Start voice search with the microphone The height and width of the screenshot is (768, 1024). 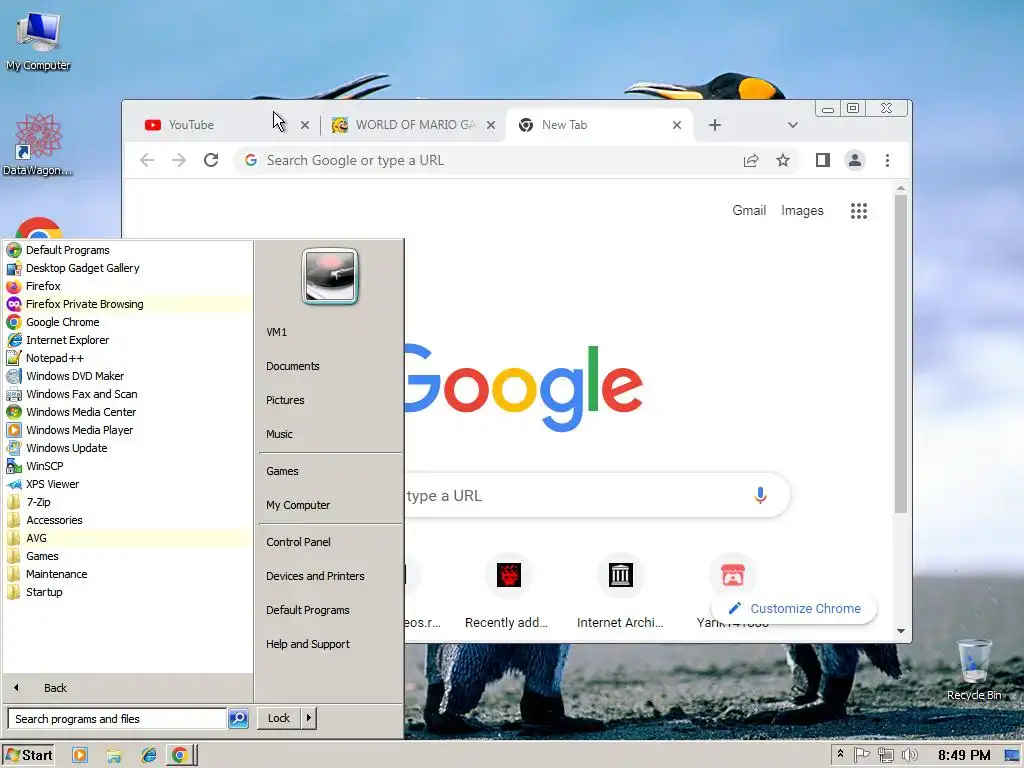pyautogui.click(x=760, y=495)
